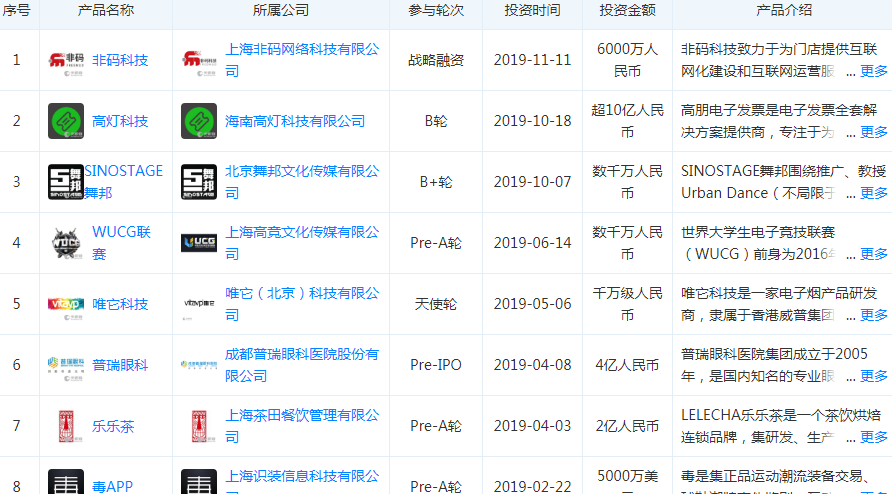Image resolution: width=892 pixels, height=494 pixels.
Task: Click the date 2019-10-18
Action: (532, 121)
